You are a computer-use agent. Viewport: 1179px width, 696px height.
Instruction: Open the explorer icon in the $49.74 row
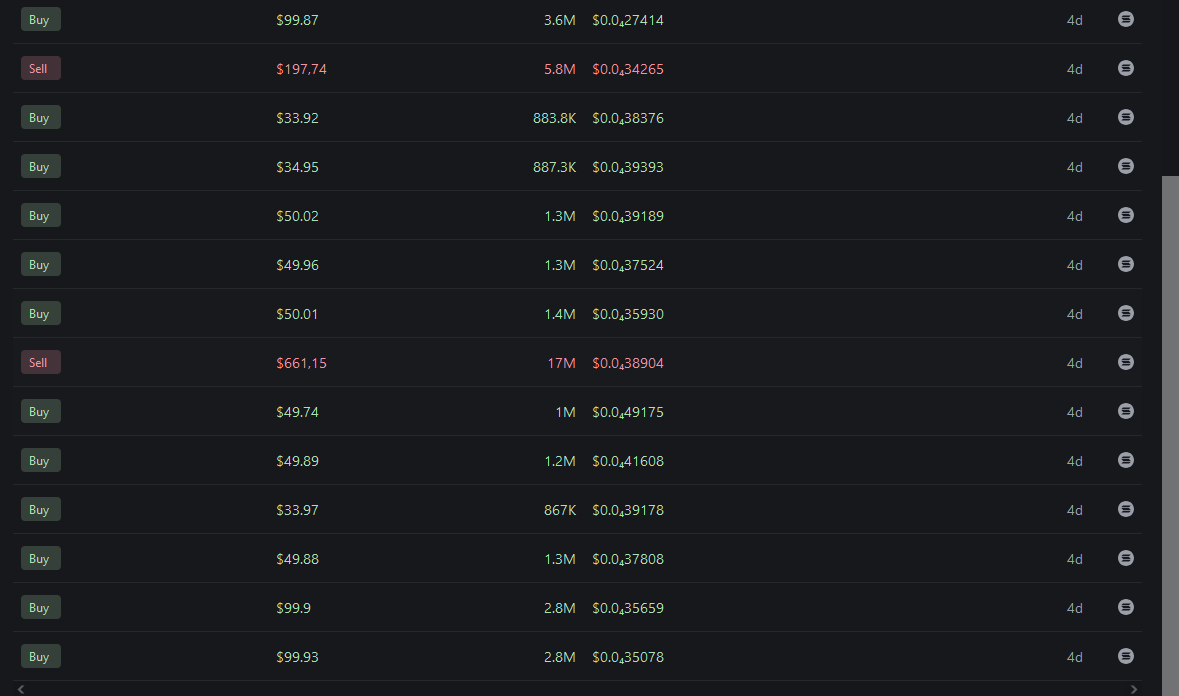coord(1126,411)
